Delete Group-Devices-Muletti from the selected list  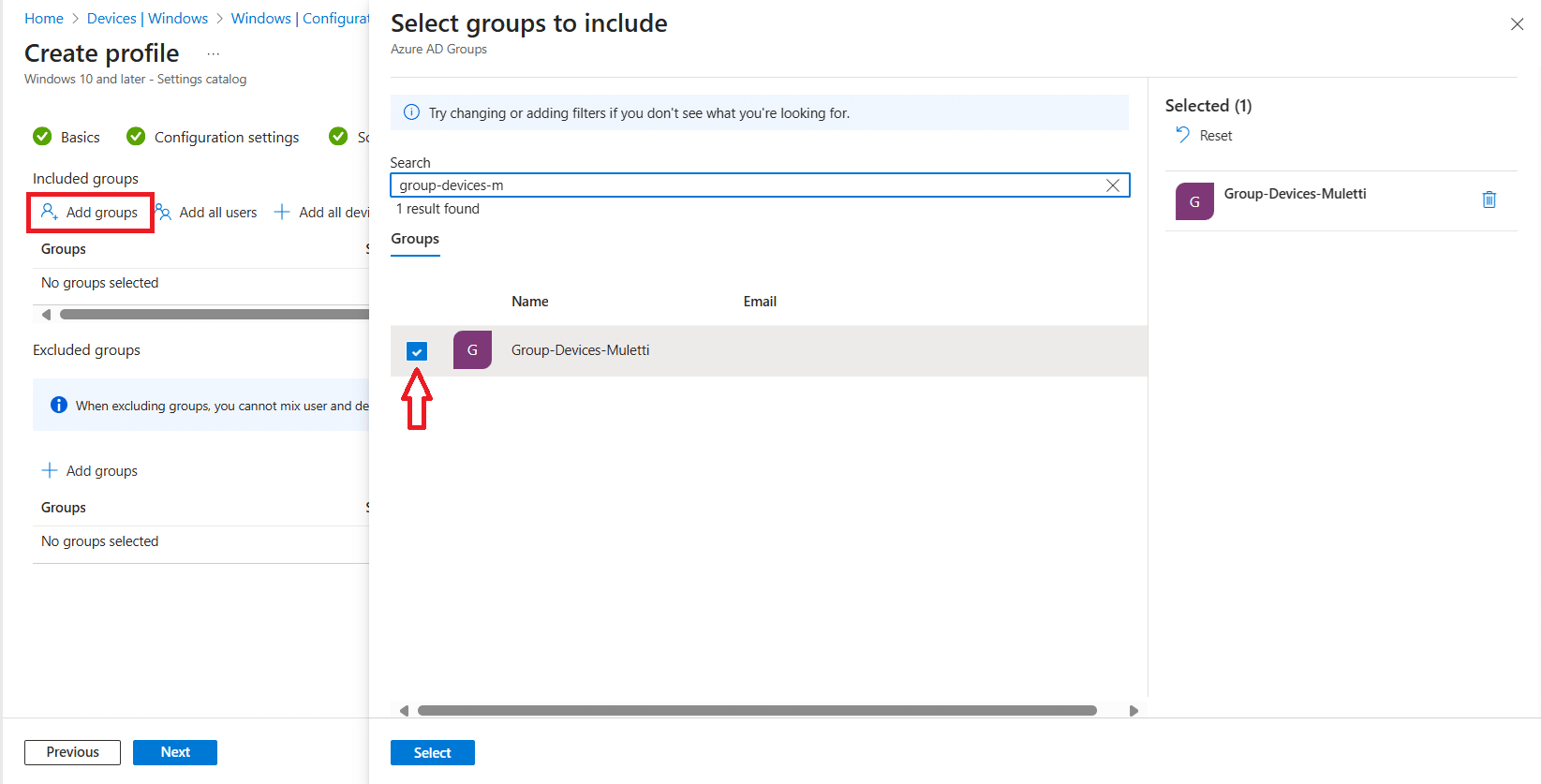pyautogui.click(x=1489, y=200)
